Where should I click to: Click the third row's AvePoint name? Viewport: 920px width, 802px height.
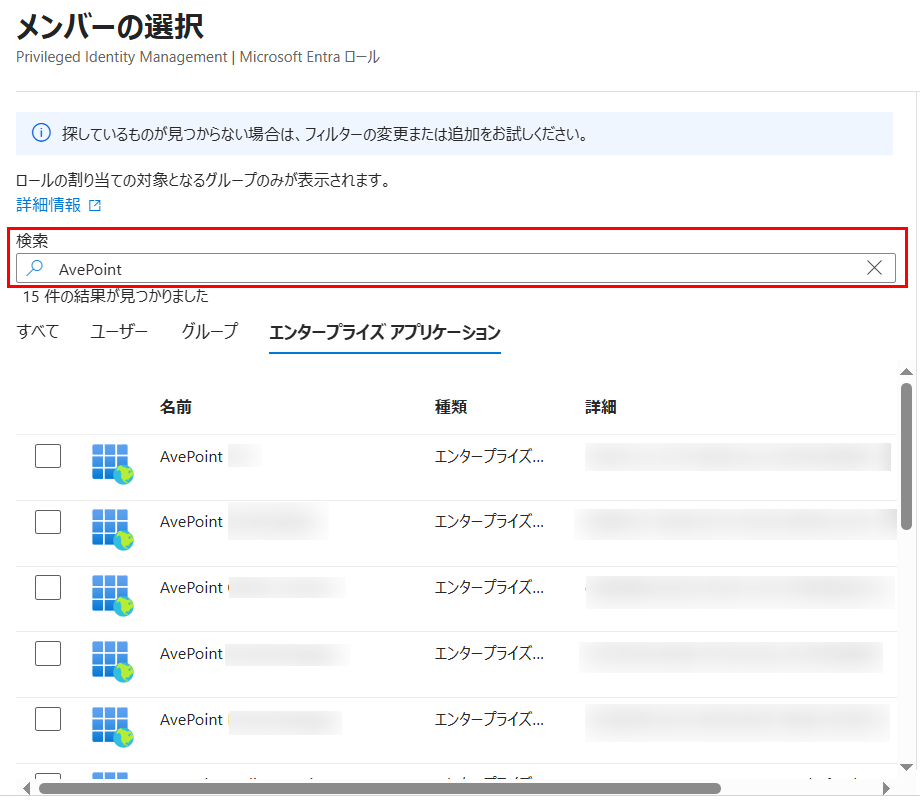191,588
